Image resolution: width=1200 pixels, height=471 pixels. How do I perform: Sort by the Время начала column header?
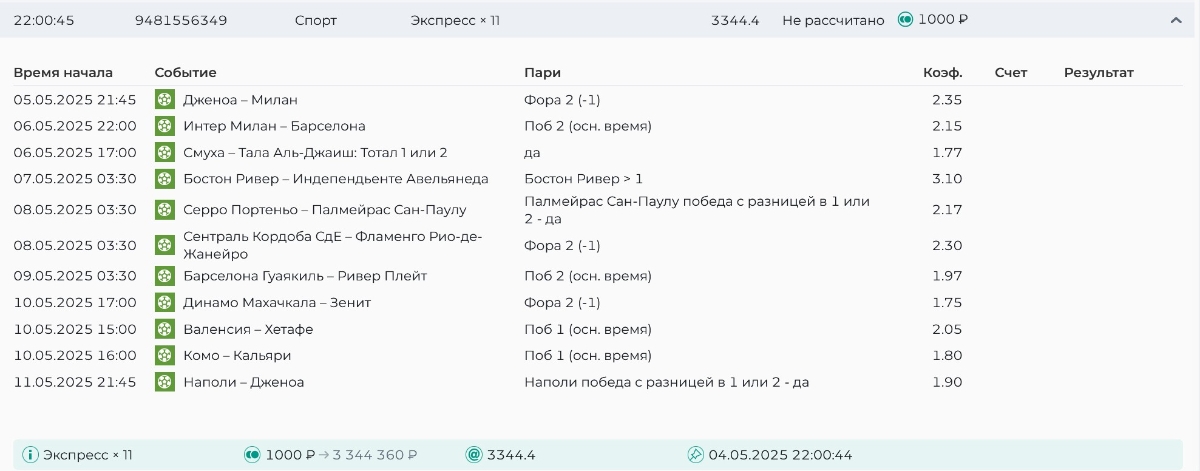63,73
